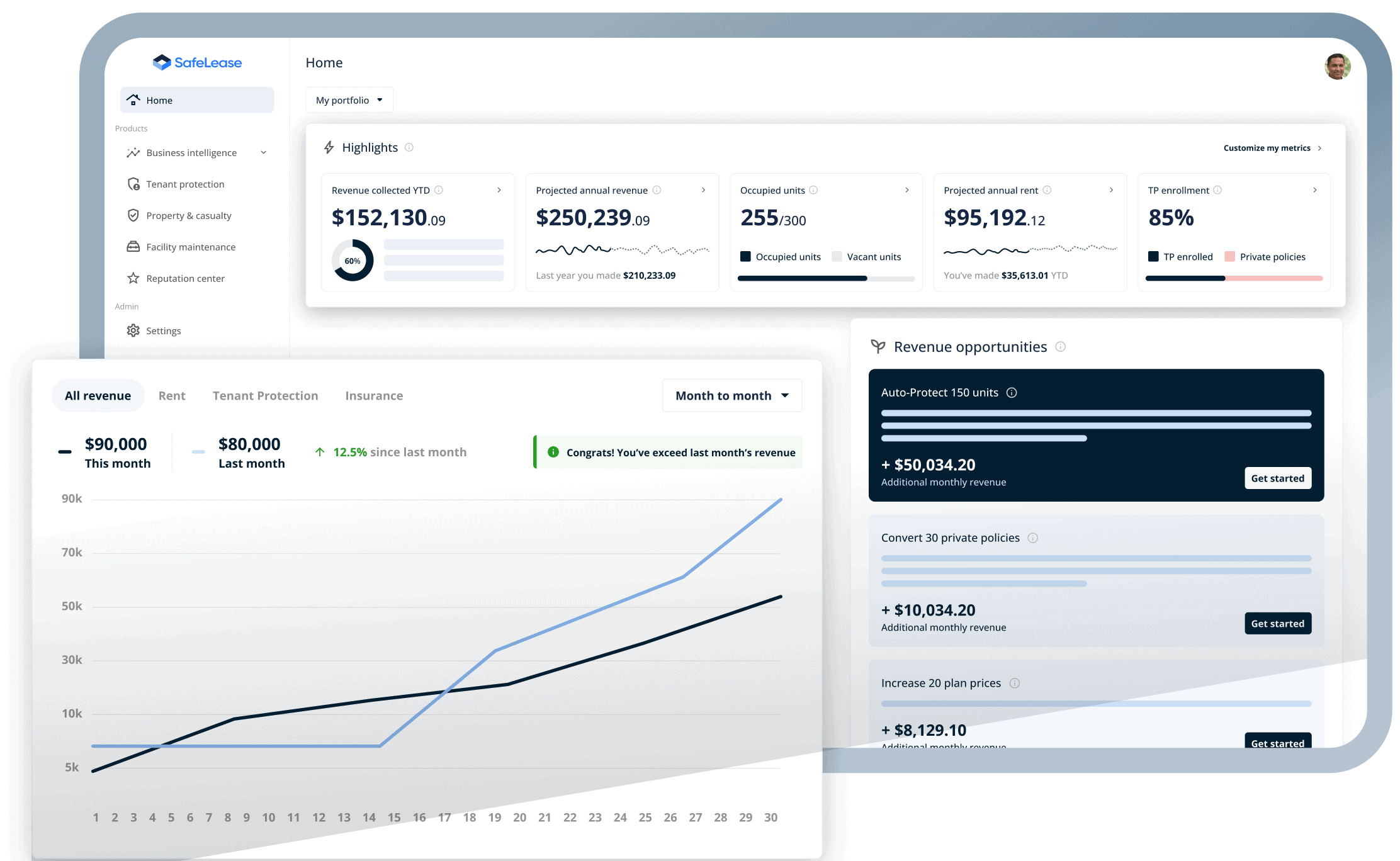
Task: Click info icon next to Auto-Protect 150 units
Action: click(x=1012, y=393)
